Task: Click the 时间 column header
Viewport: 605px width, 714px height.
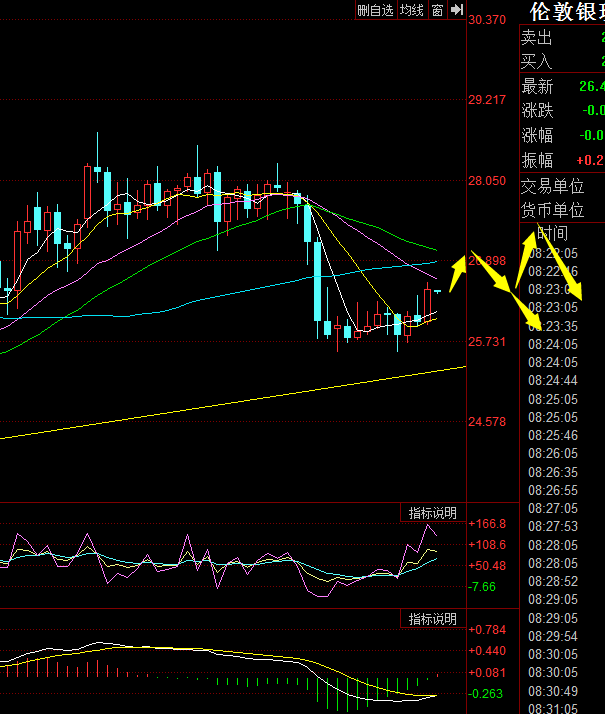Action: 553,234
